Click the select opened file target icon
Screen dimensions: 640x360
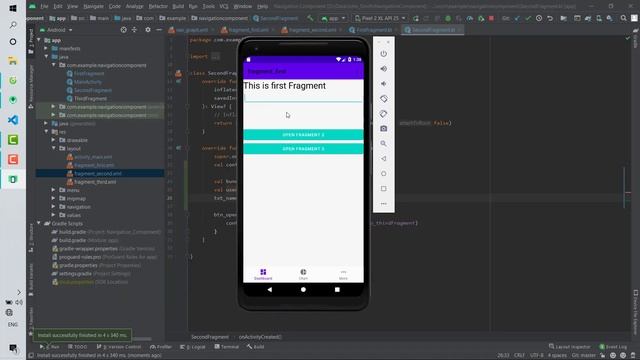coord(123,30)
